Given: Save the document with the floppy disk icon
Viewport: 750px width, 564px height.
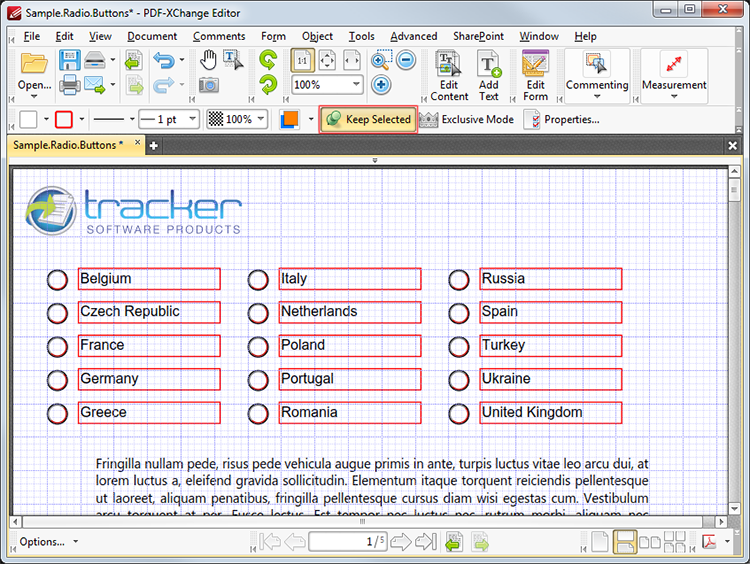Looking at the screenshot, I should click(x=69, y=61).
